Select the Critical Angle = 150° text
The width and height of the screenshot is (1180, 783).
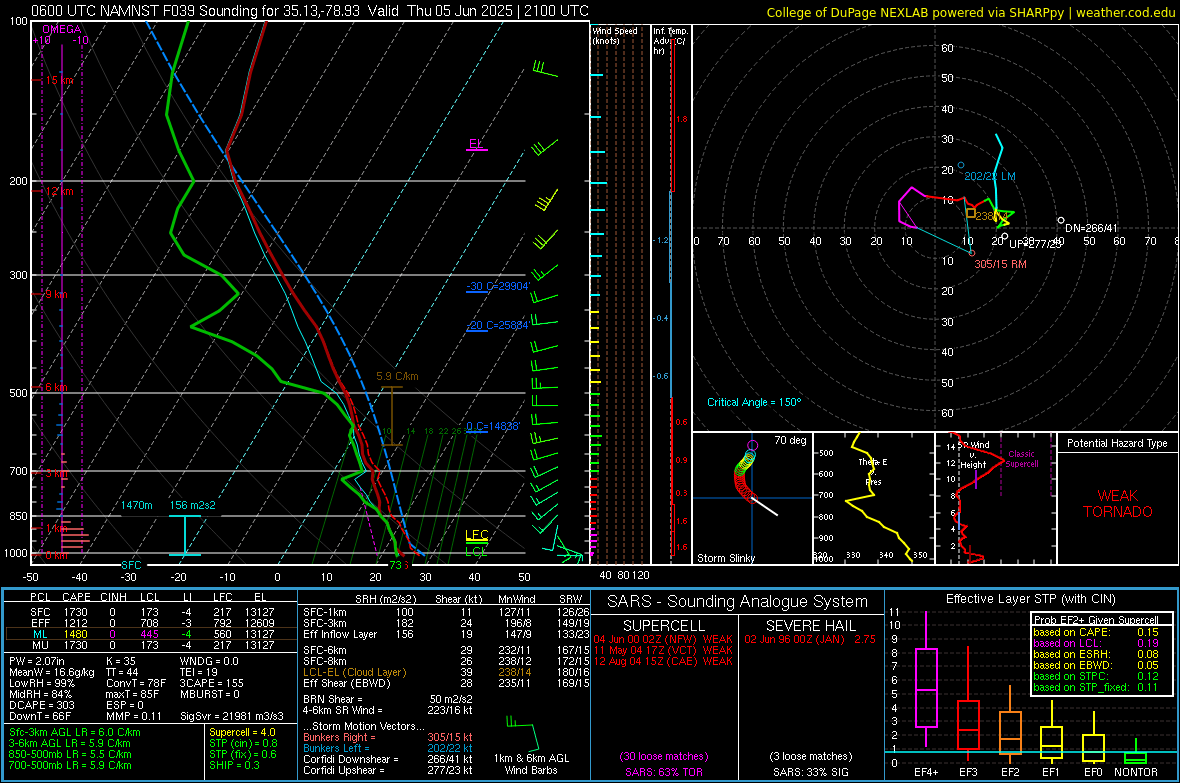pyautogui.click(x=754, y=402)
